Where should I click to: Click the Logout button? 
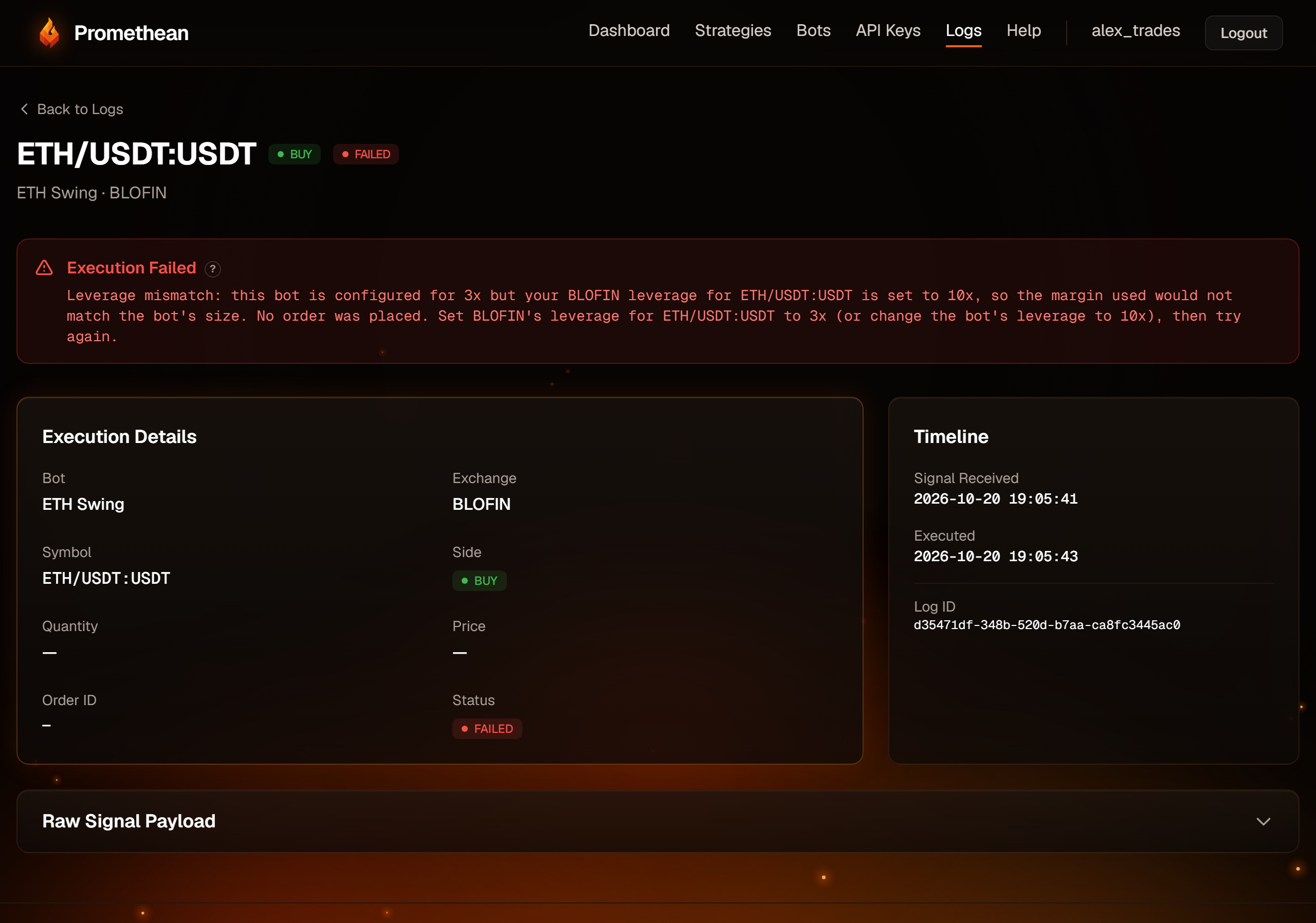1243,33
